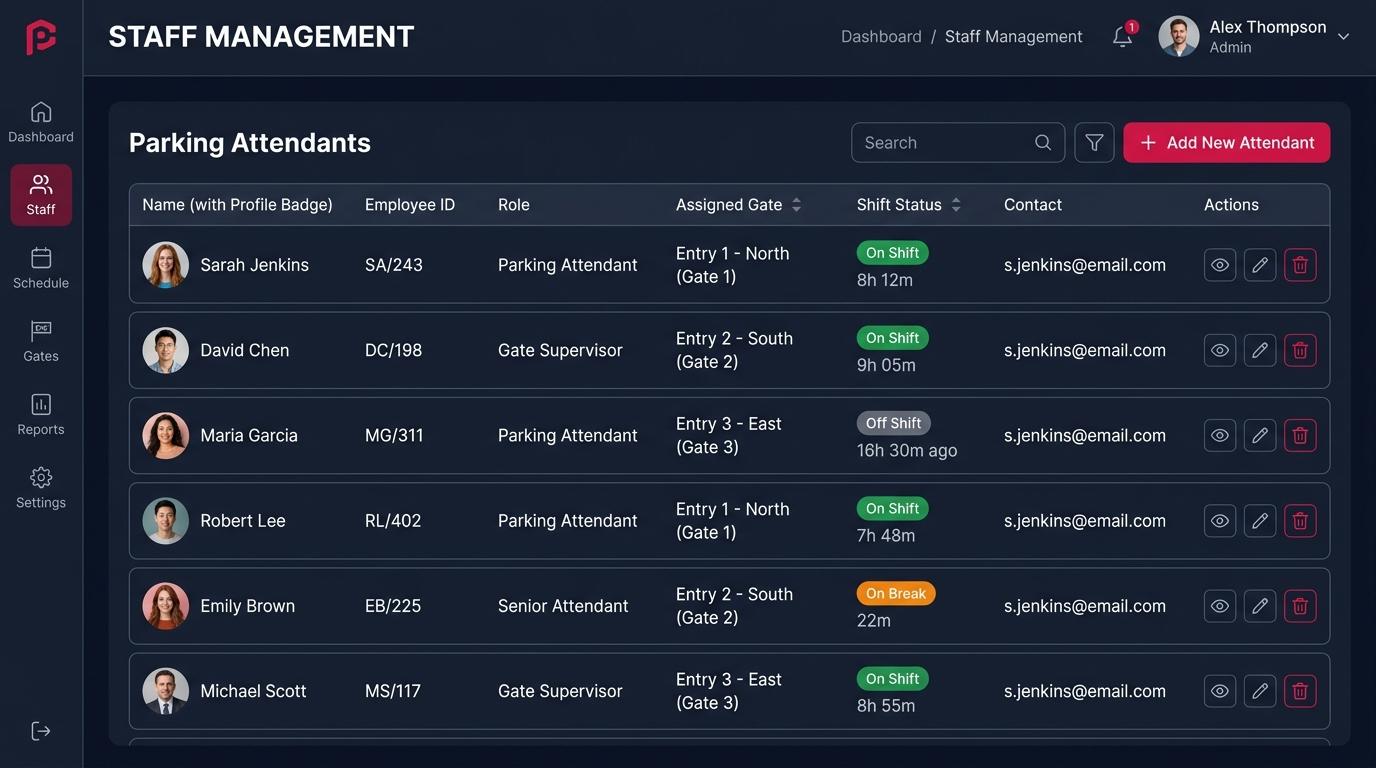Sort by the Shift Status column arrows
Screen dimensions: 1376x768
coord(956,205)
